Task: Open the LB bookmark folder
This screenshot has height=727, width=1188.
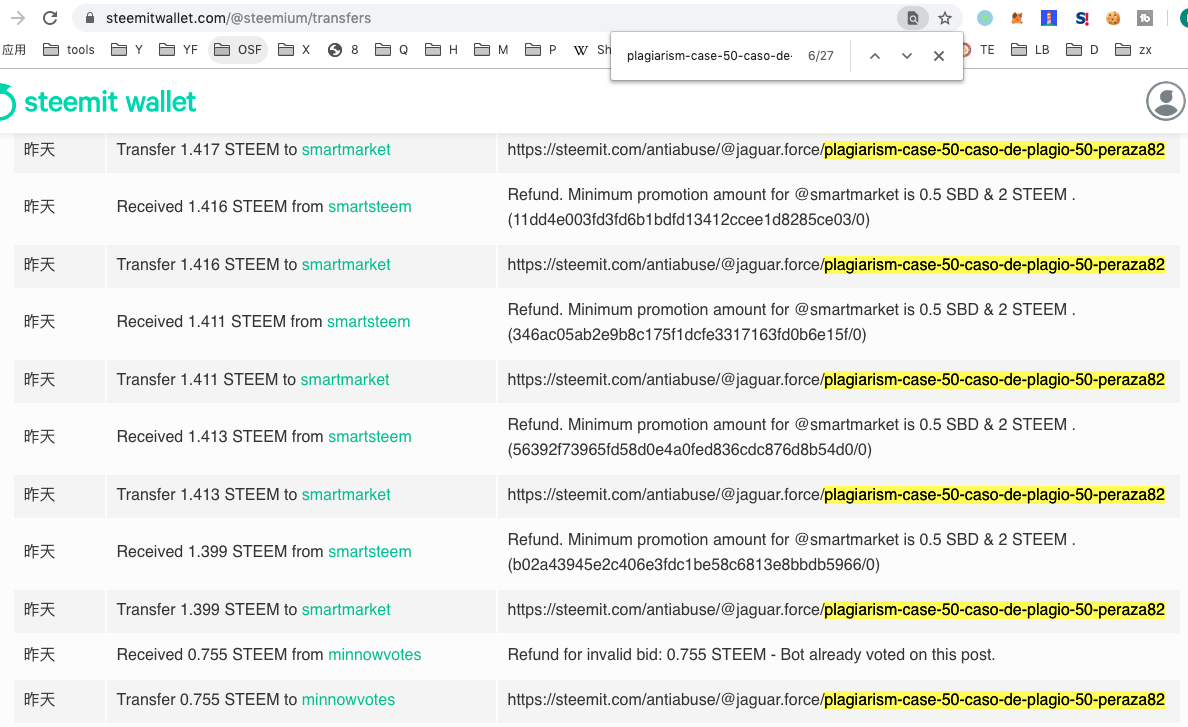Action: click(1030, 50)
